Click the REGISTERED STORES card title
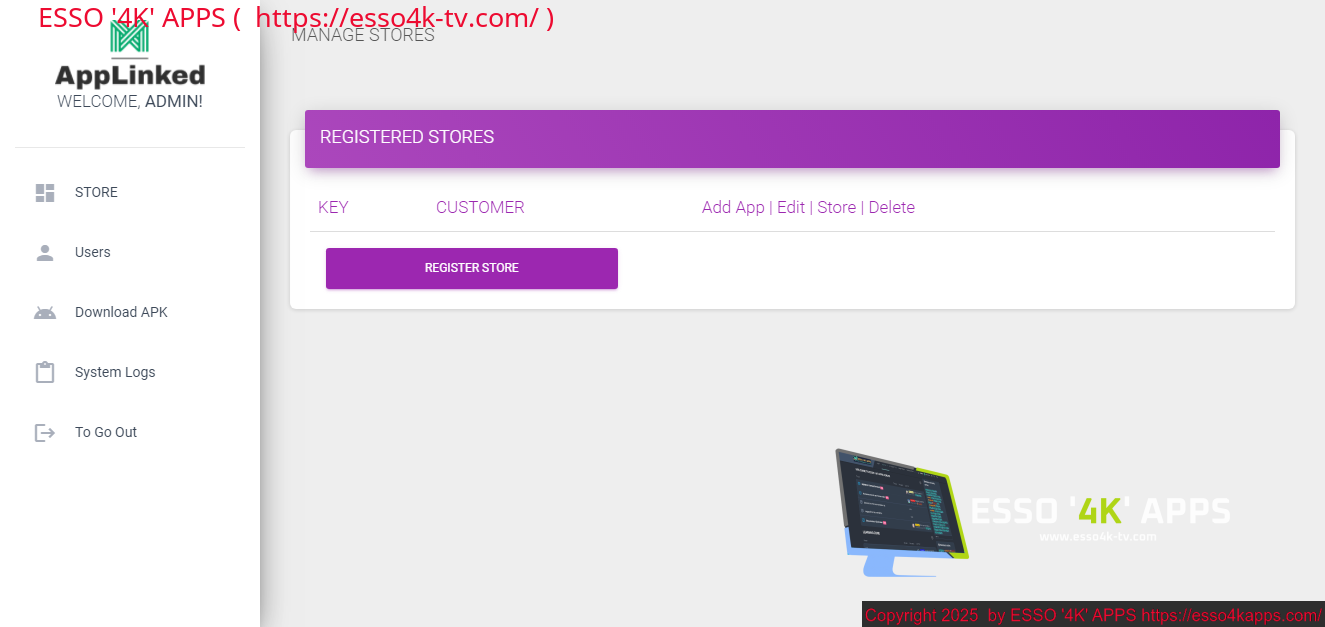Image resolution: width=1325 pixels, height=627 pixels. 407,137
